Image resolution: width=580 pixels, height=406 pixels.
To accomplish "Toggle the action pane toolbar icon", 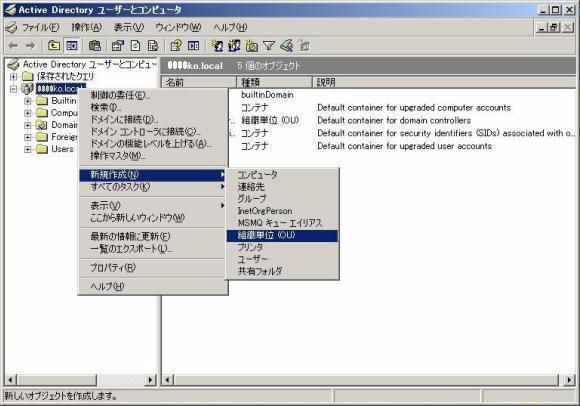I will tap(193, 46).
